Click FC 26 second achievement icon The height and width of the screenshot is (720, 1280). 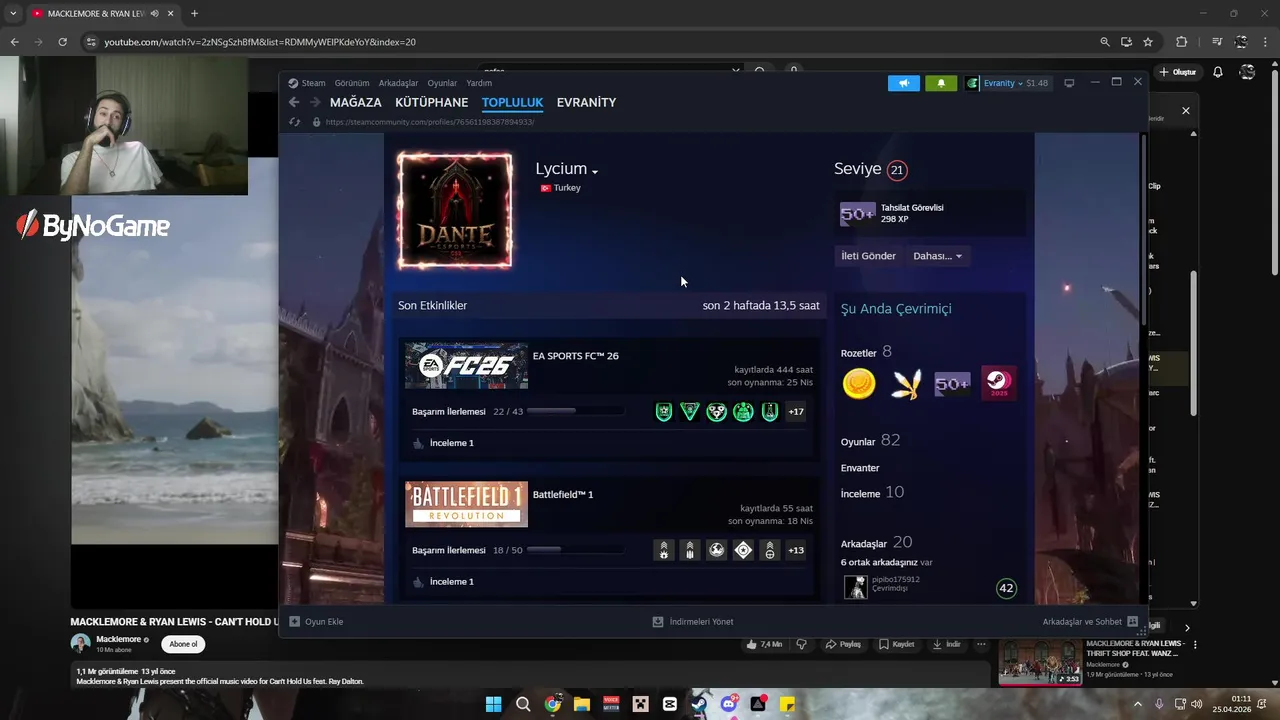[x=690, y=412]
